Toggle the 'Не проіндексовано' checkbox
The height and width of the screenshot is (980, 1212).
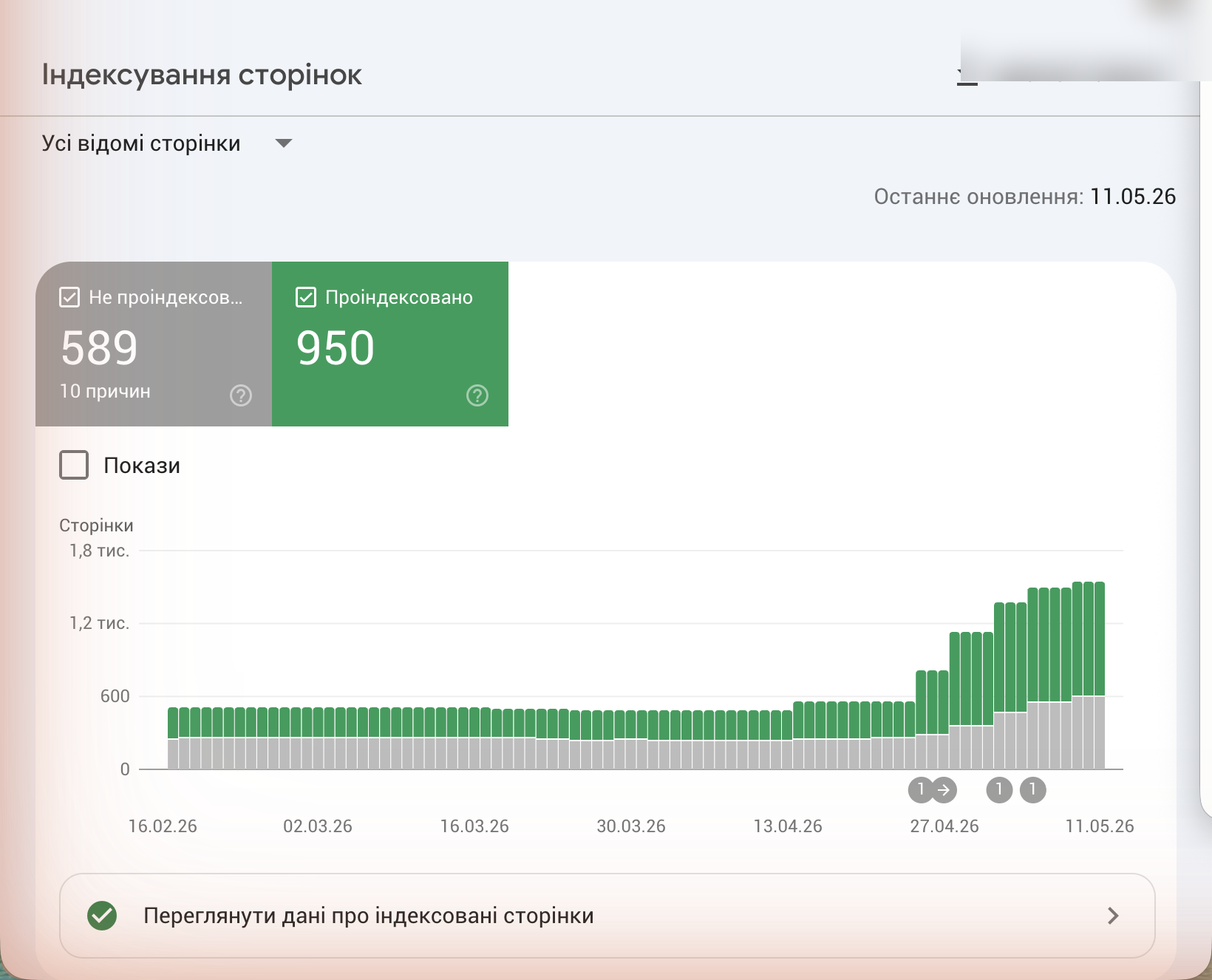(x=69, y=298)
